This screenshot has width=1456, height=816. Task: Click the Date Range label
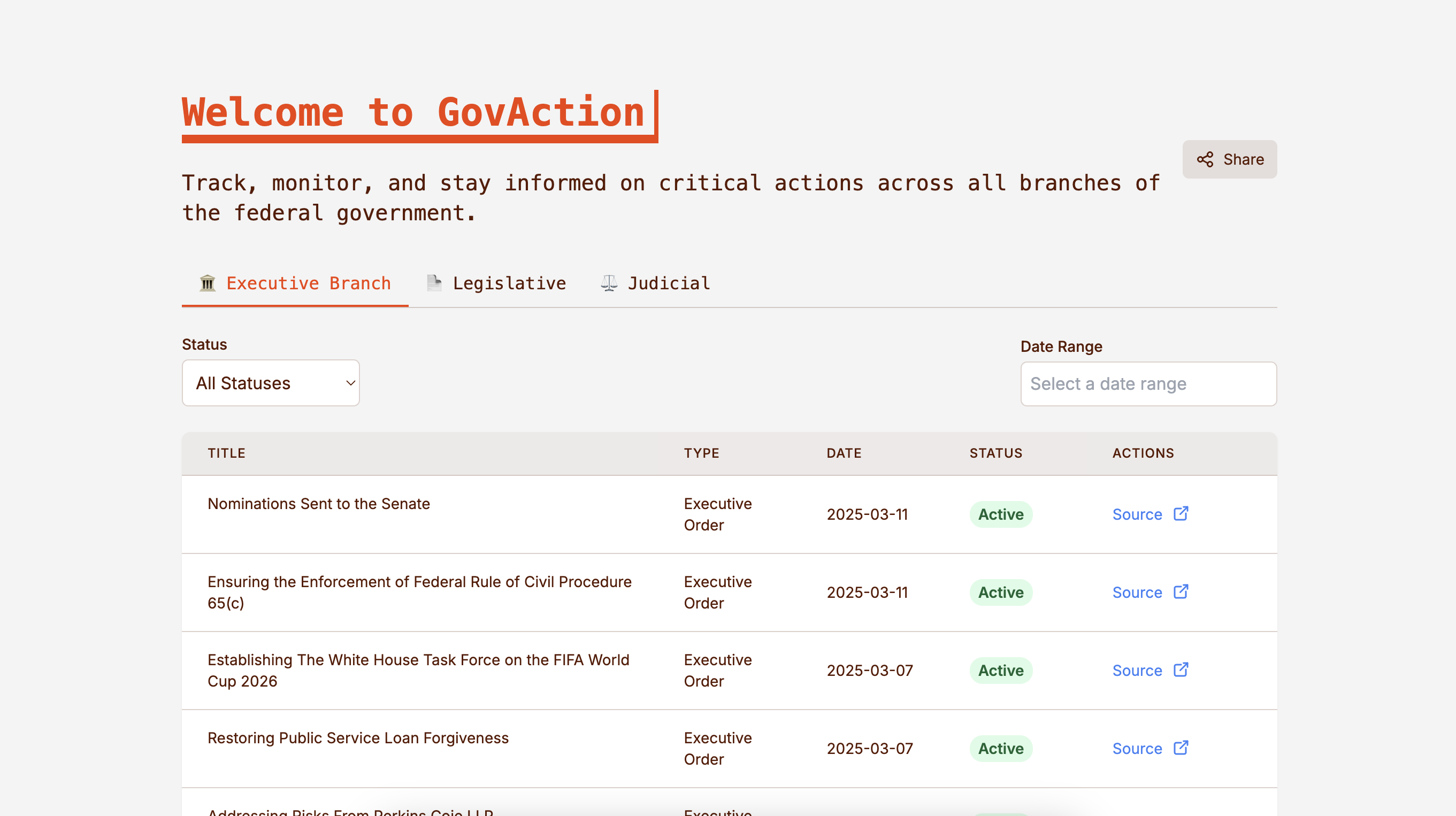[1061, 347]
